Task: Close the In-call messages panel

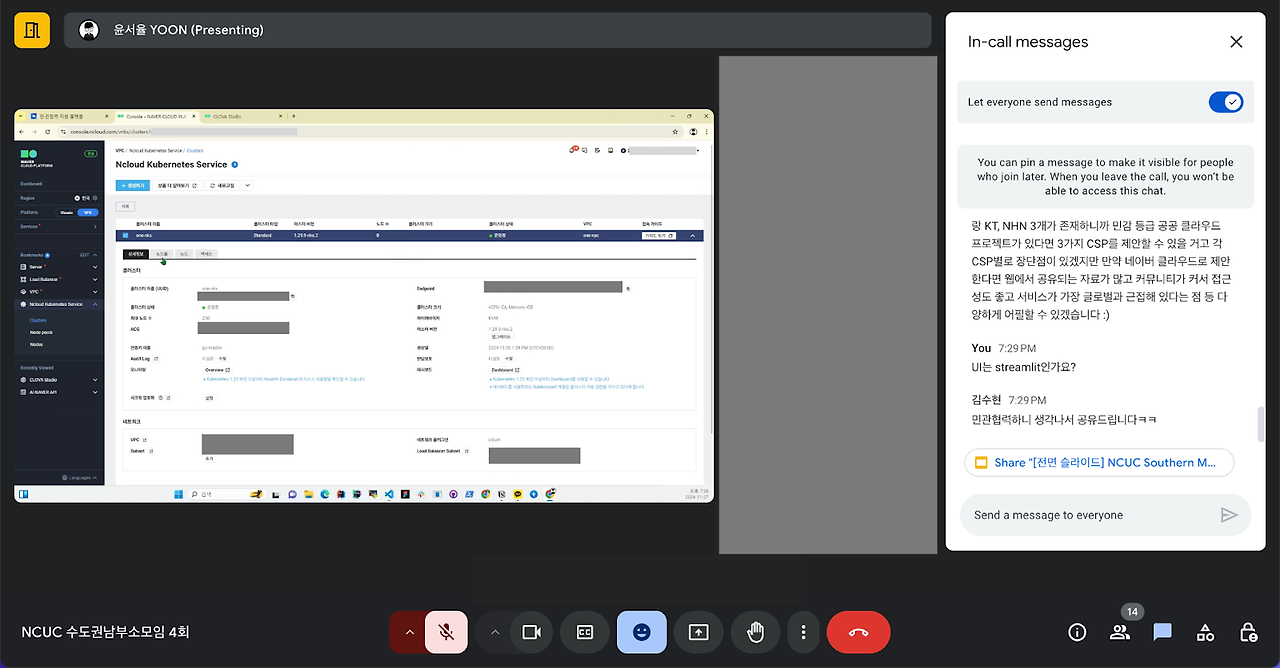Action: click(x=1236, y=42)
